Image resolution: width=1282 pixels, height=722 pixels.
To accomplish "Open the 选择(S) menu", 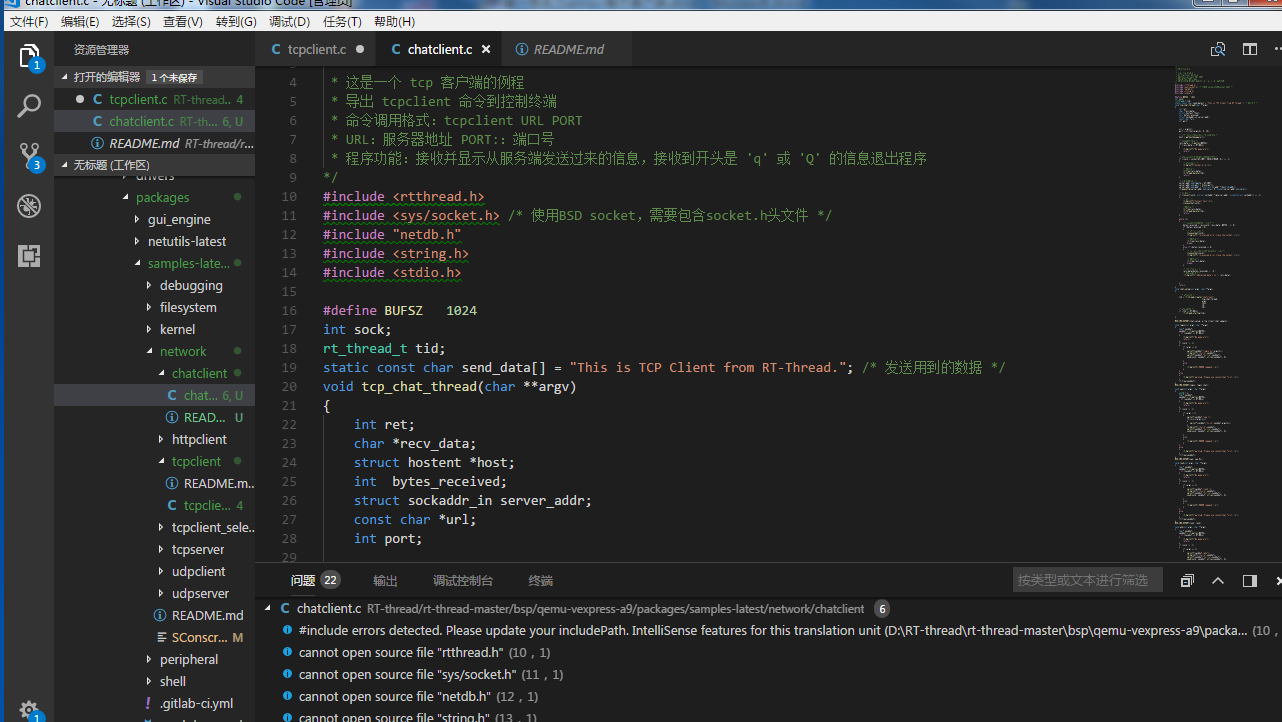I will [131, 21].
